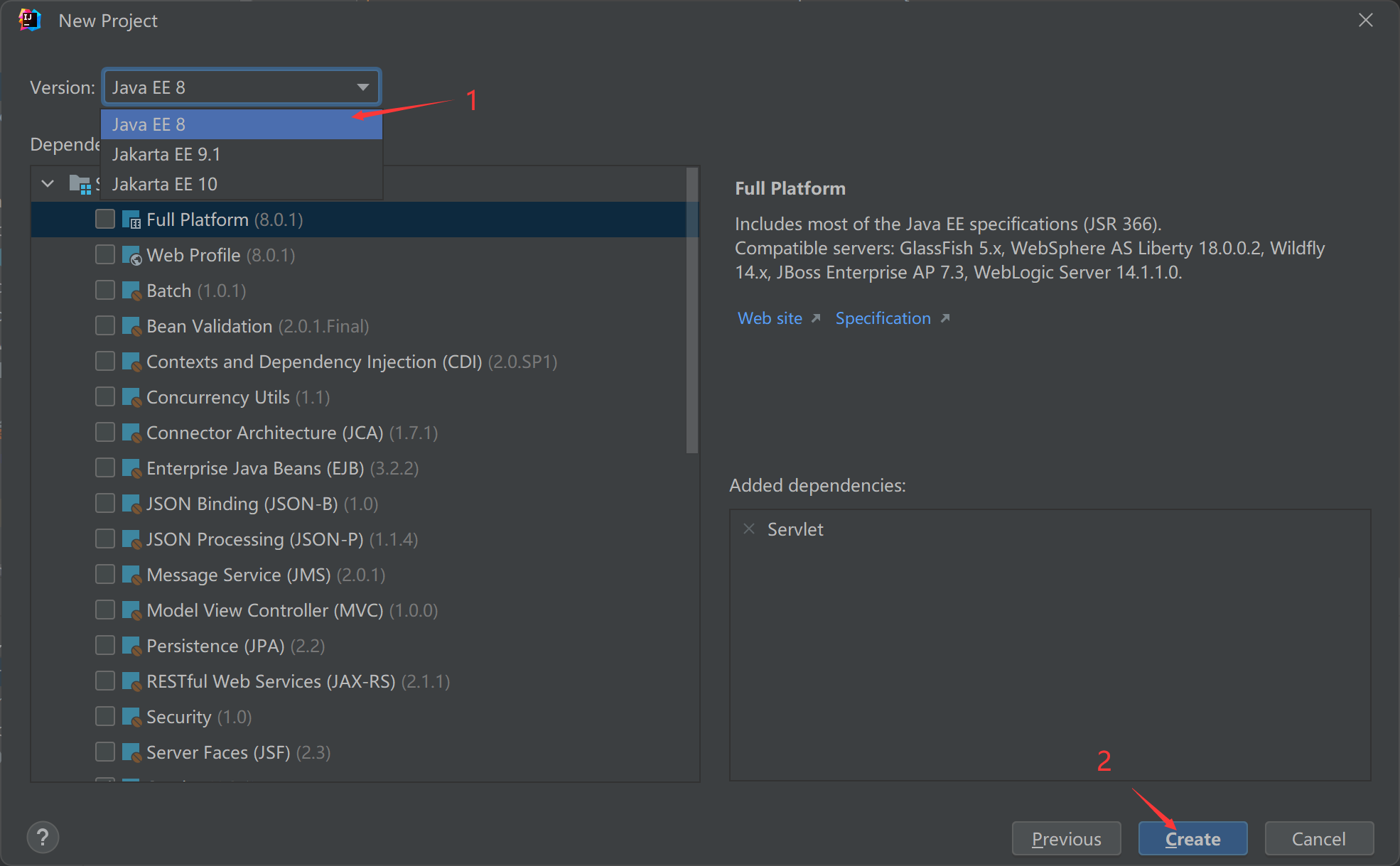Click the Security dependency icon
Screen dimensions: 1400x866
coord(131,717)
